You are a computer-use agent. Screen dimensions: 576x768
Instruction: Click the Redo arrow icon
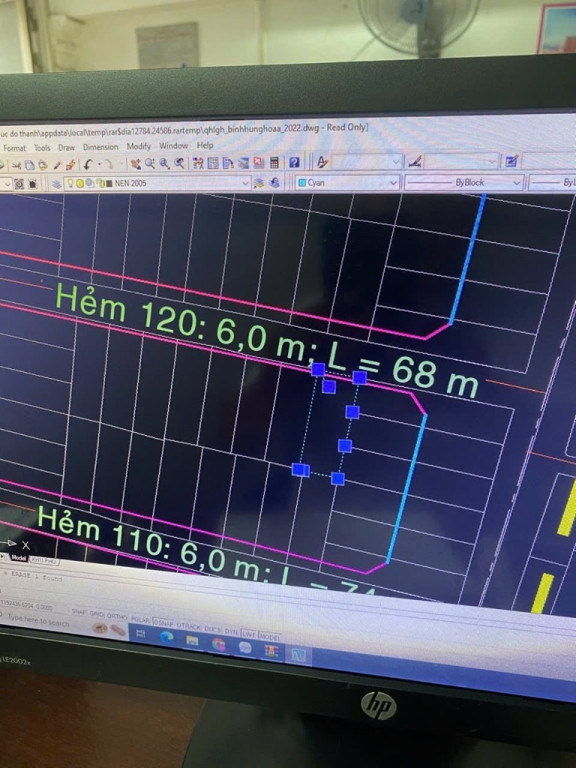pyautogui.click(x=109, y=164)
